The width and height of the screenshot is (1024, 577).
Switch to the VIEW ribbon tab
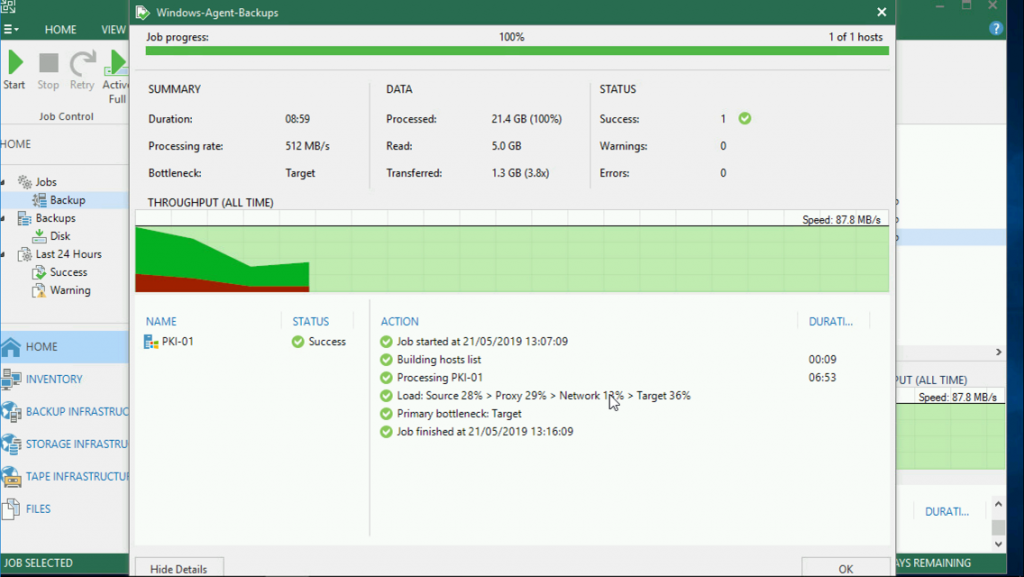[x=112, y=29]
